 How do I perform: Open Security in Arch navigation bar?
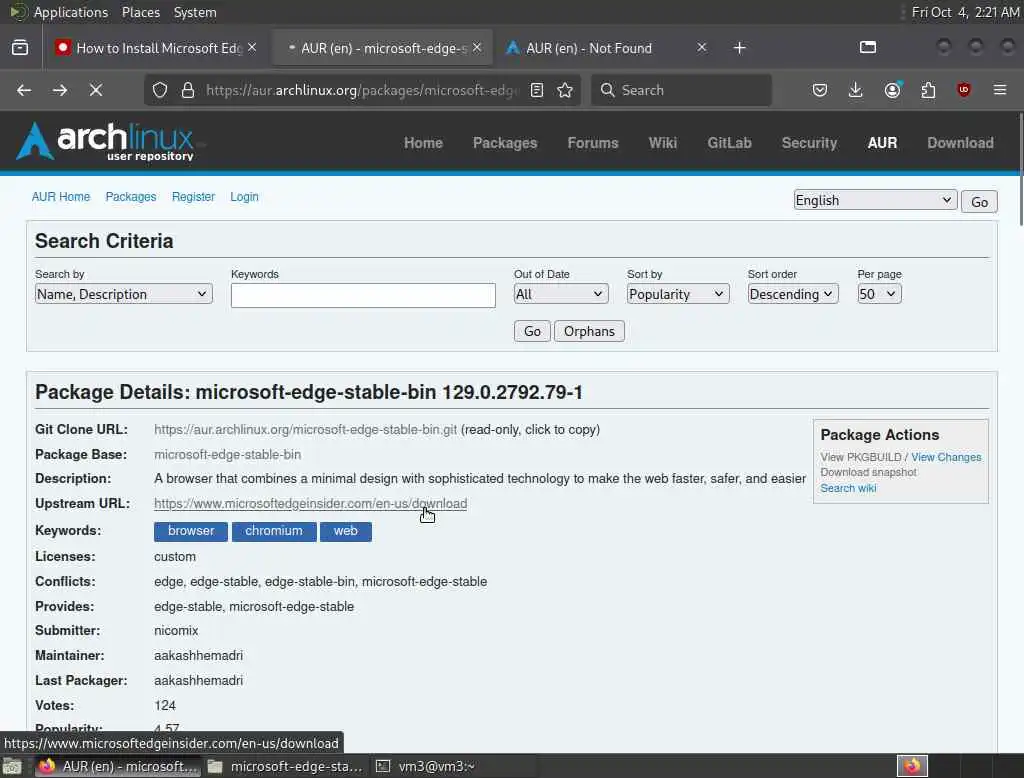pyautogui.click(x=809, y=143)
